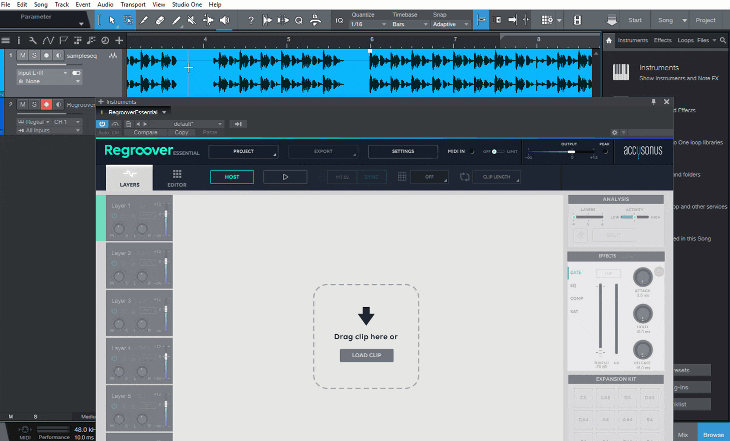Click the Start page button
The width and height of the screenshot is (730, 441).
pos(635,20)
